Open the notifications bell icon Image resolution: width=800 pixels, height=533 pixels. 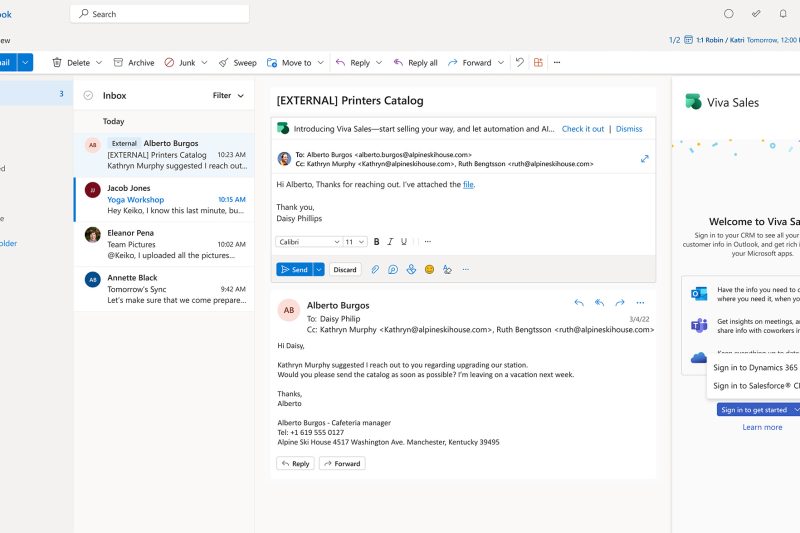click(x=783, y=14)
